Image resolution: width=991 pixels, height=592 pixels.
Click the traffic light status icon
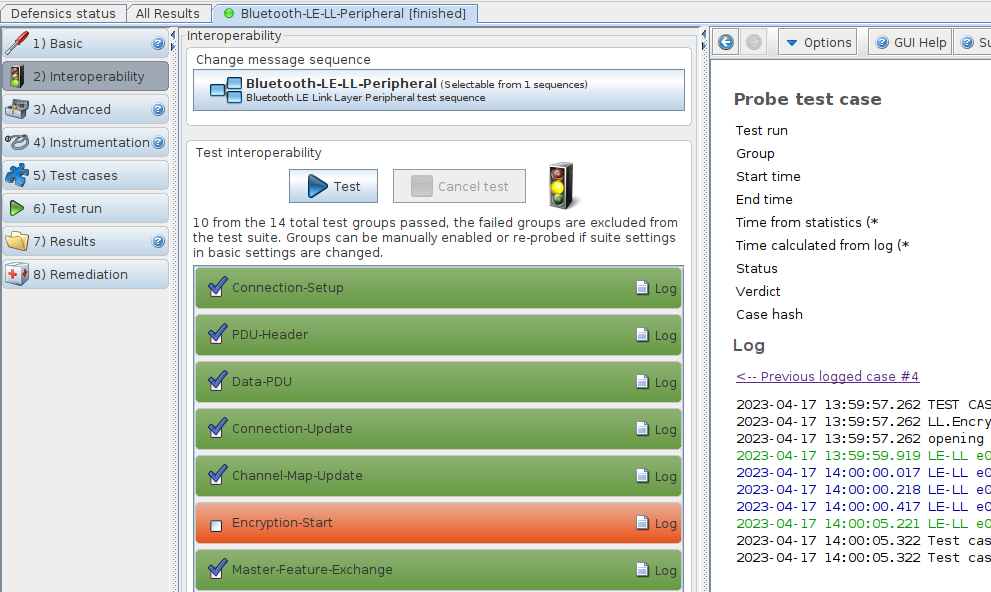click(563, 186)
